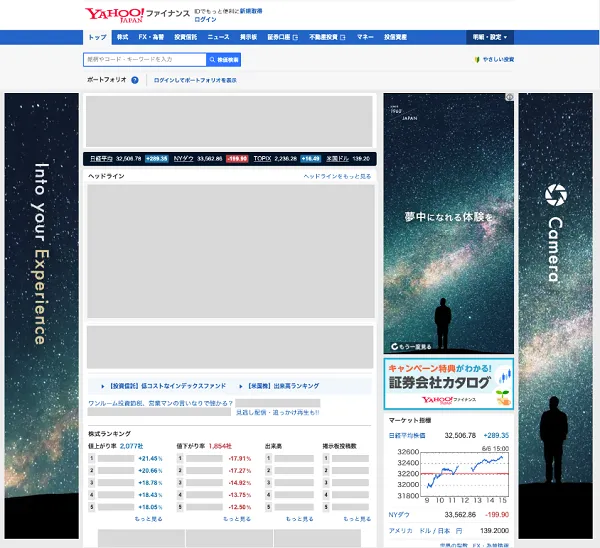Click the Camera icon in right ad banner
This screenshot has width=600, height=548.
[555, 193]
